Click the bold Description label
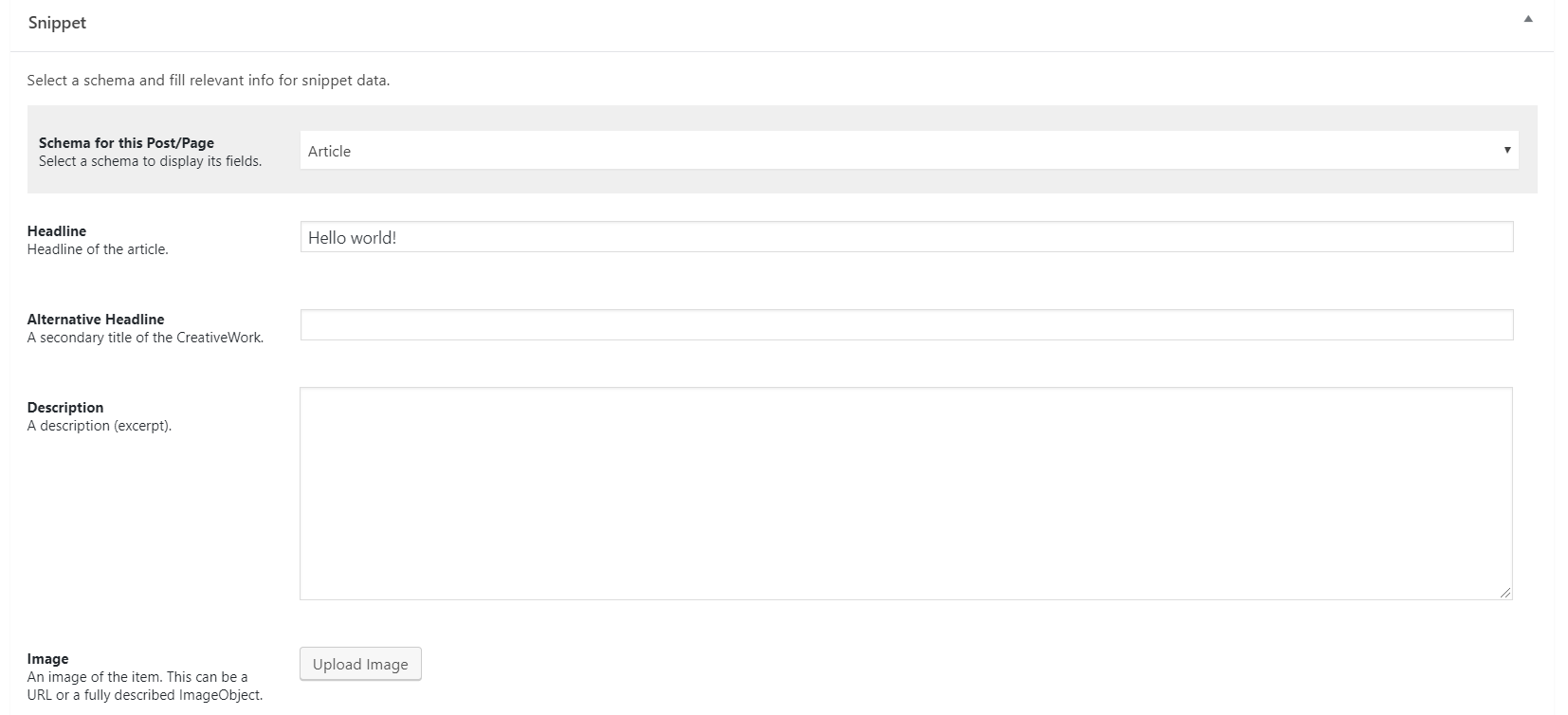 click(x=65, y=408)
